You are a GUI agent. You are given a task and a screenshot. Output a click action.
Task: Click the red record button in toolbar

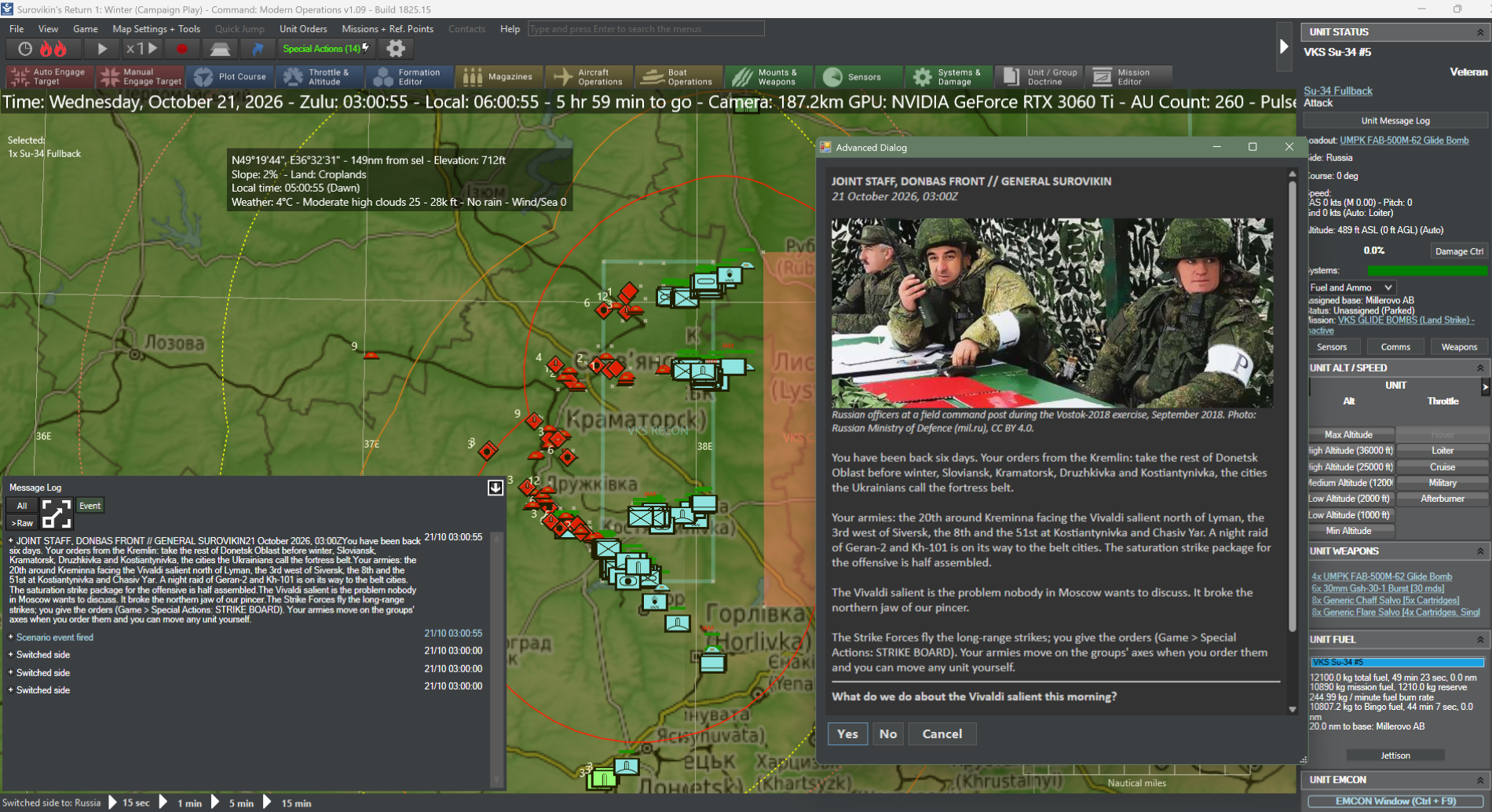182,49
